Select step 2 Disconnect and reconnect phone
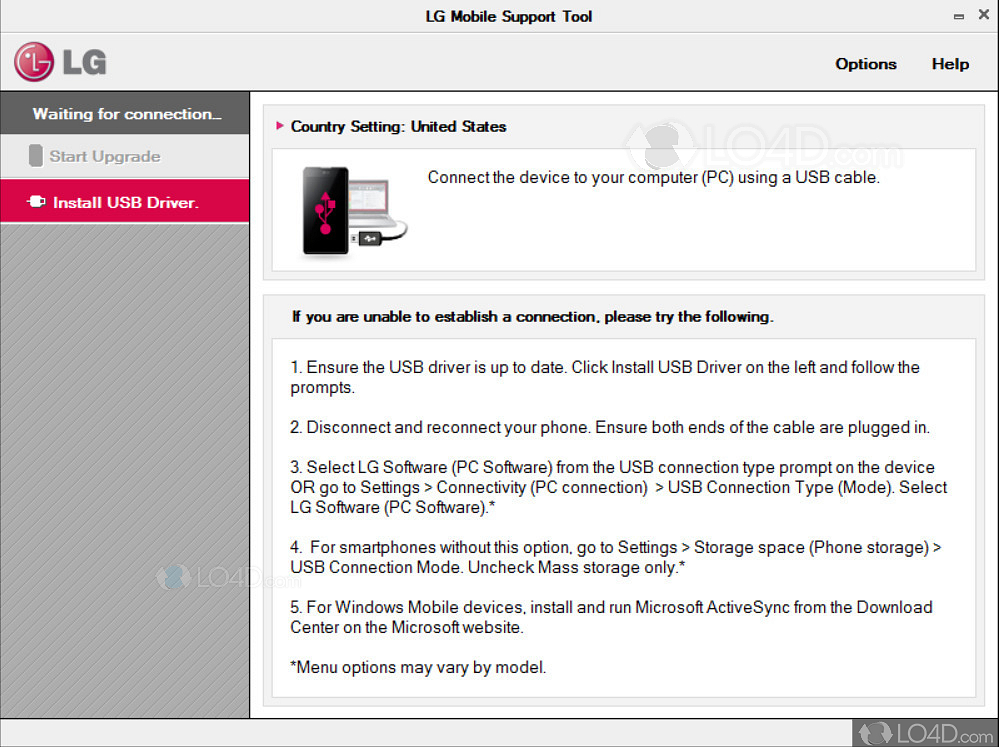The image size is (999, 747). [610, 427]
